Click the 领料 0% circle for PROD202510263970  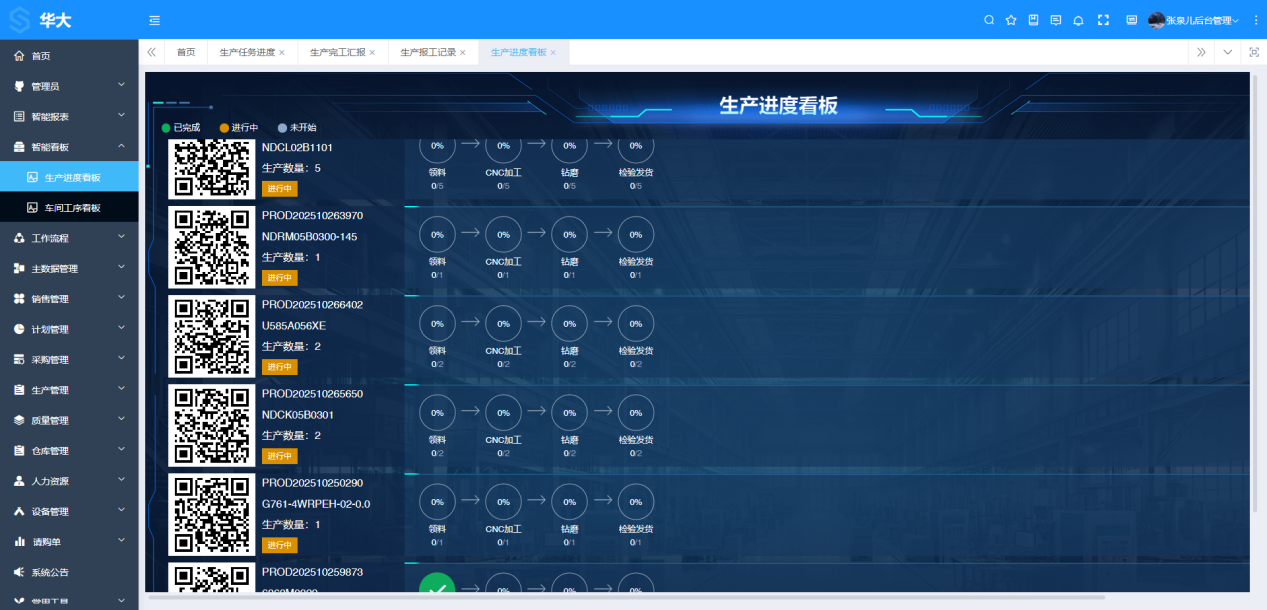[x=437, y=234]
